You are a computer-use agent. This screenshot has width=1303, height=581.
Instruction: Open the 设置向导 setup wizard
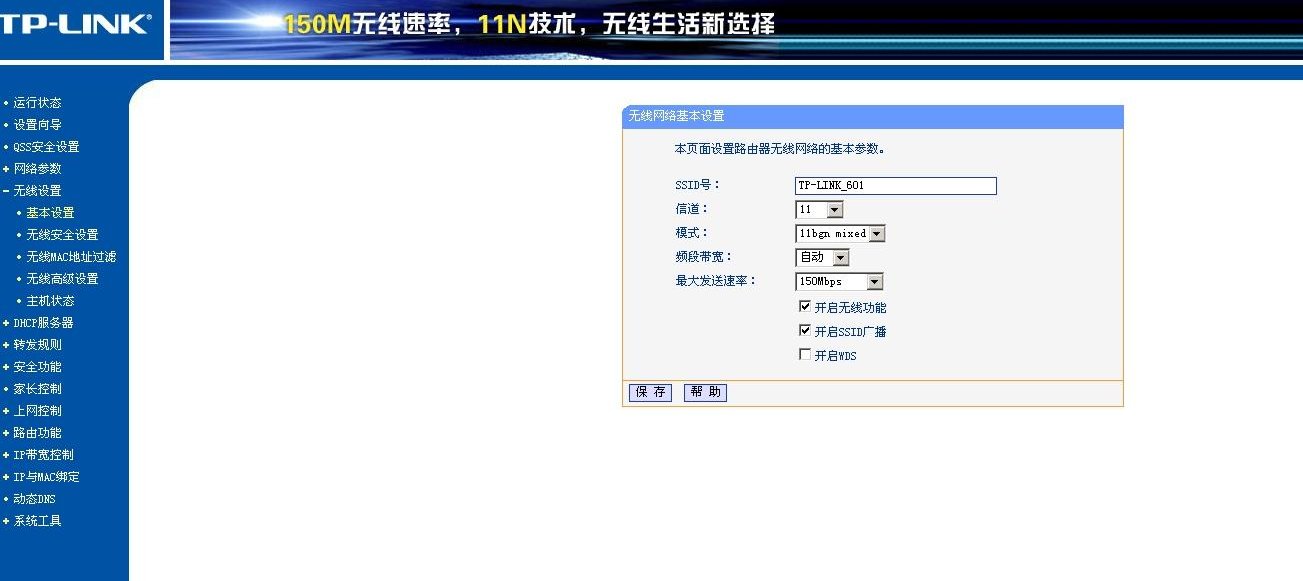pos(37,123)
